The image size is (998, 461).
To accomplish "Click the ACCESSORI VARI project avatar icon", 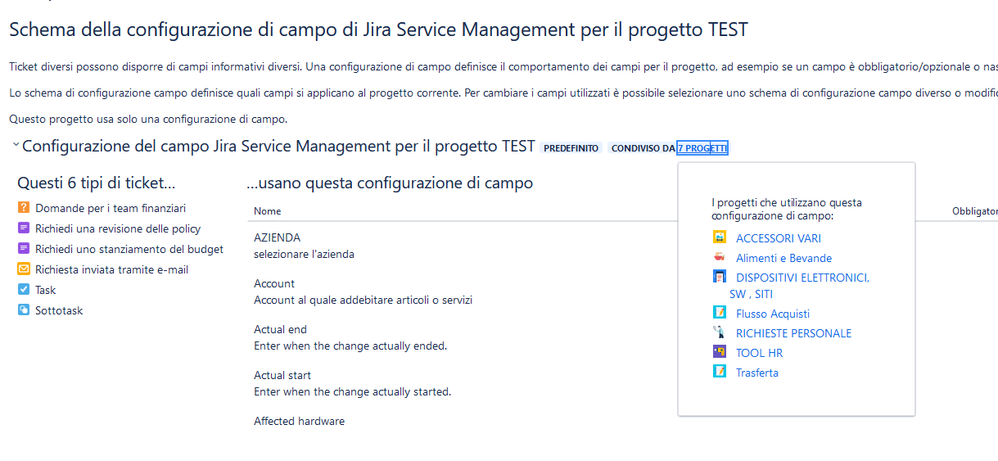I will [x=719, y=238].
